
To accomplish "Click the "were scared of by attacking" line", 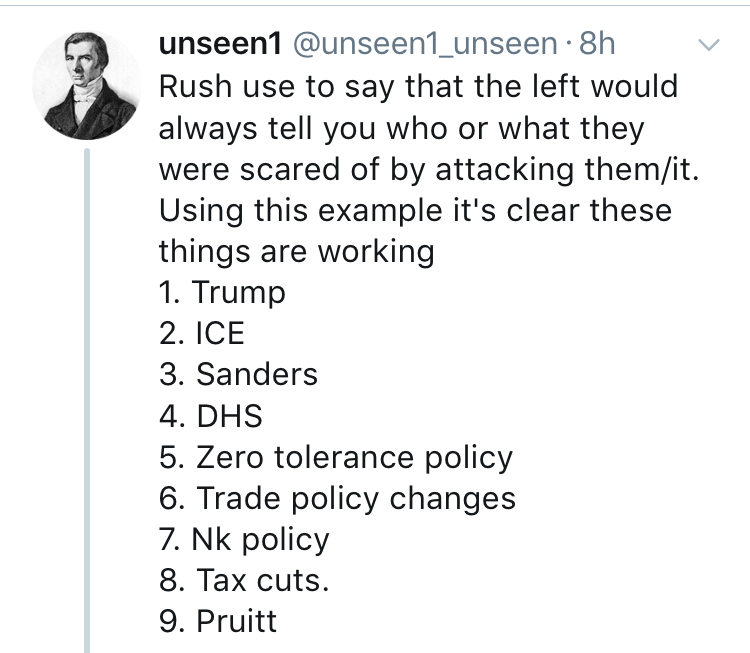I will 425,169.
